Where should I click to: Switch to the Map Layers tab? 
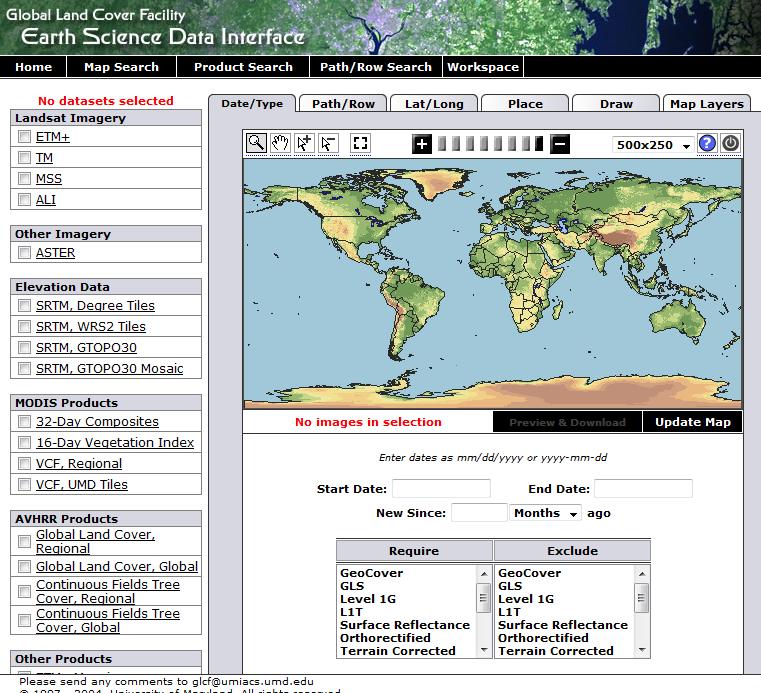[x=707, y=104]
